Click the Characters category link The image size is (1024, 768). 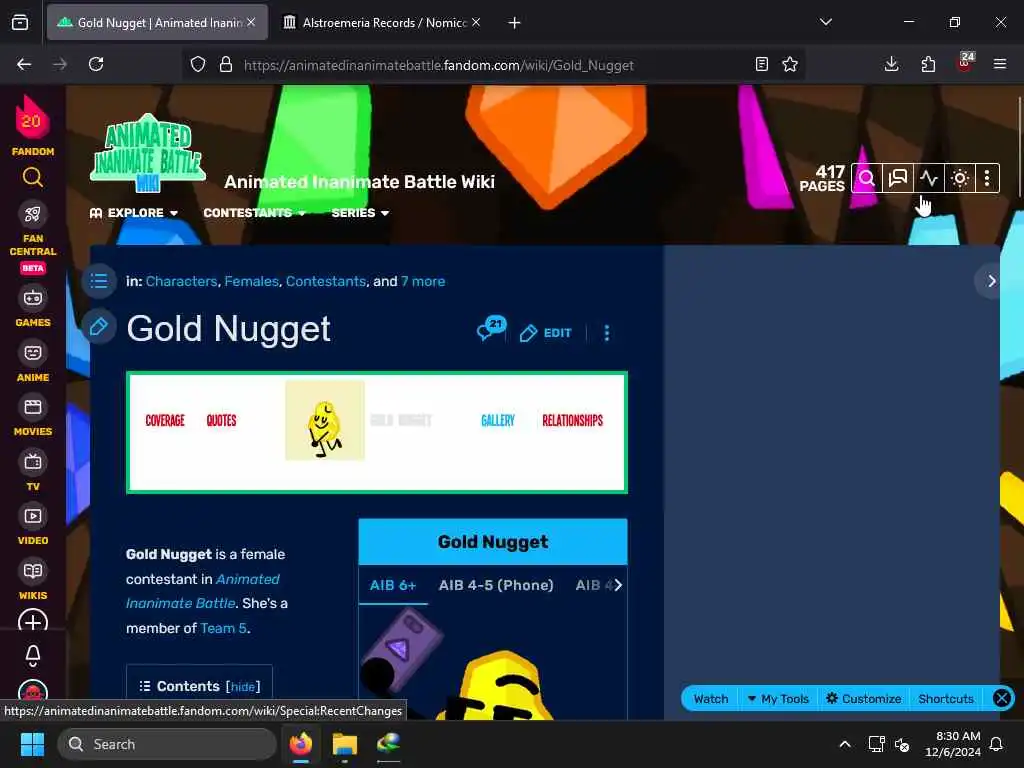[x=181, y=281]
